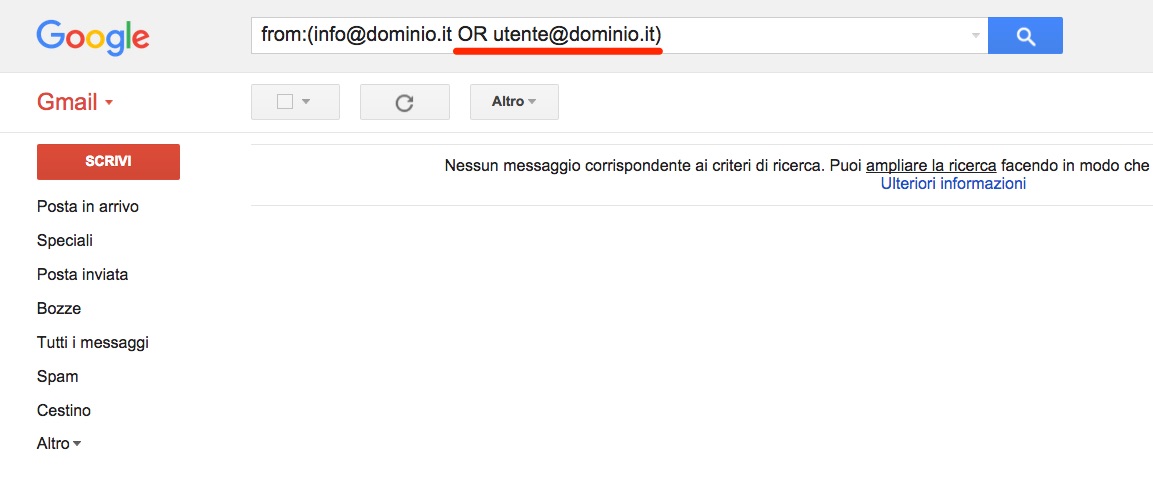Click the blue search magnifier button
Image resolution: width=1153 pixels, height=493 pixels.
coord(1025,35)
